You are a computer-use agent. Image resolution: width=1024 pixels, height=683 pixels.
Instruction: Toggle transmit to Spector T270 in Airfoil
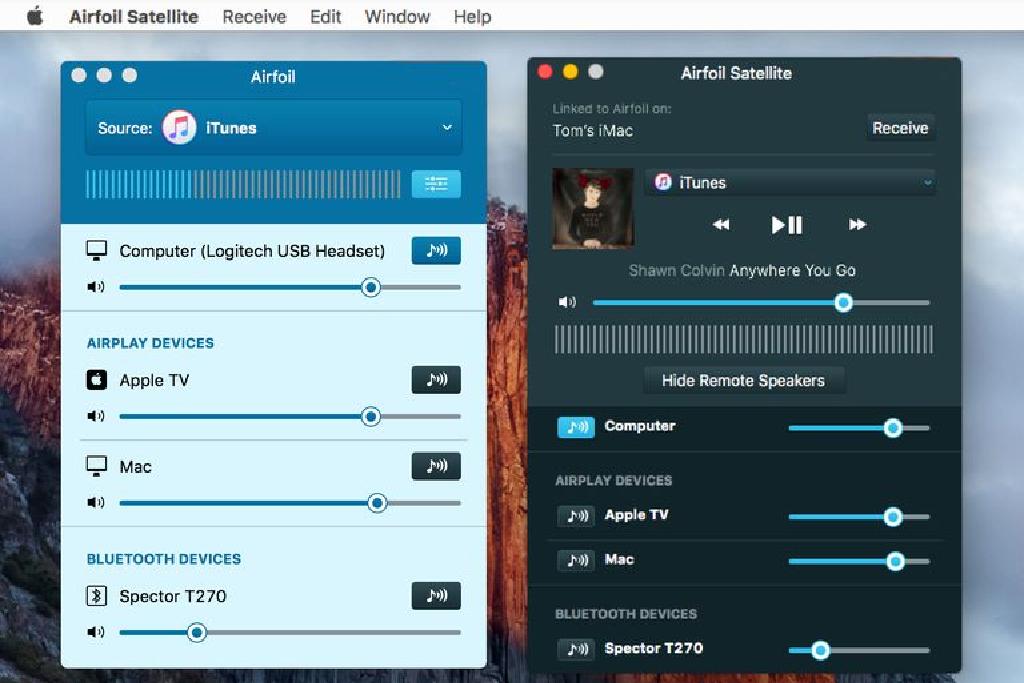coord(436,596)
